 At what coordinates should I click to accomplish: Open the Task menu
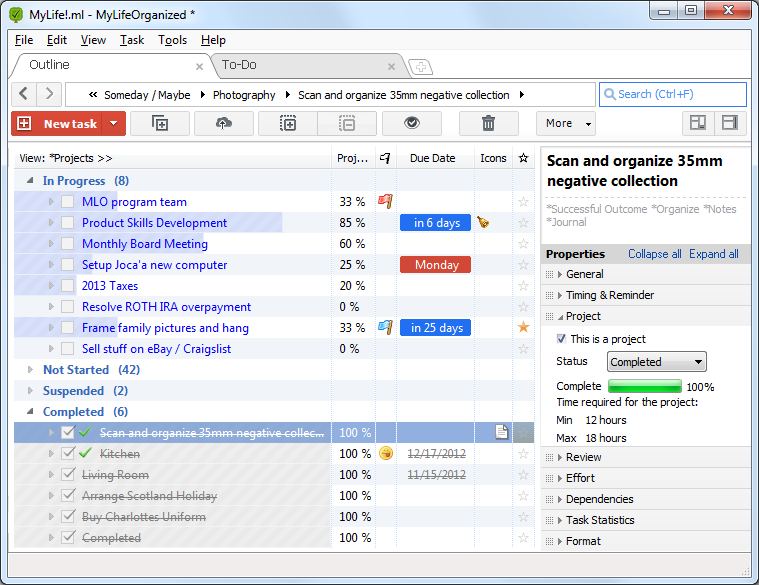coord(132,40)
